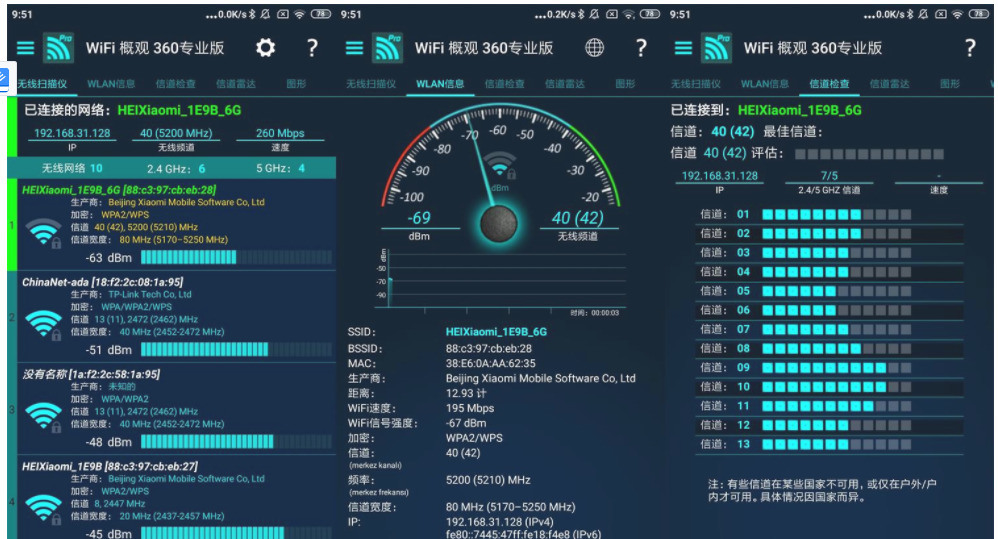
Task: Tap connected network name in third screen
Action: pos(799,110)
